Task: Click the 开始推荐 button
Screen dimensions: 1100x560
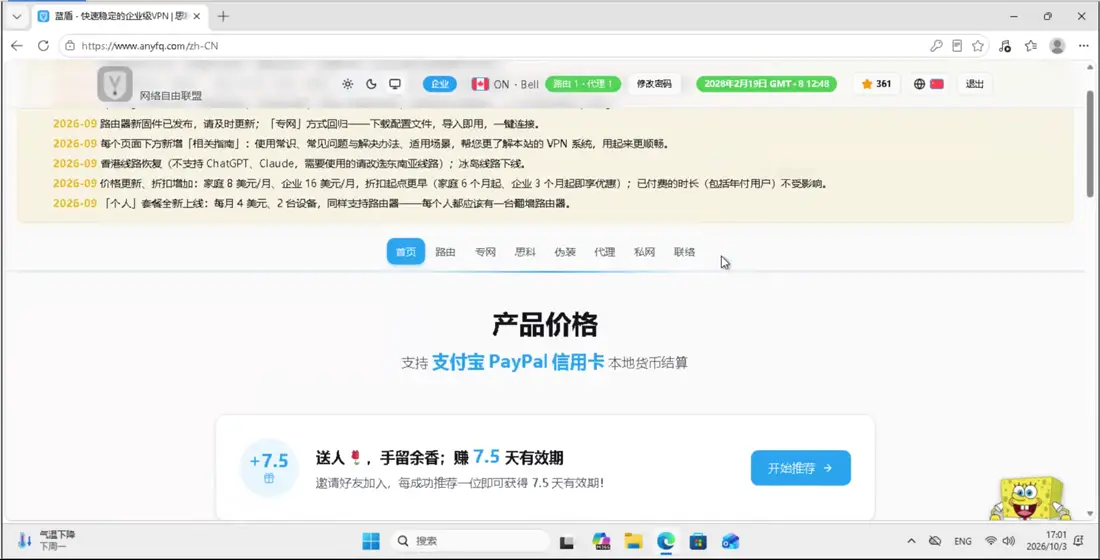Action: click(800, 468)
